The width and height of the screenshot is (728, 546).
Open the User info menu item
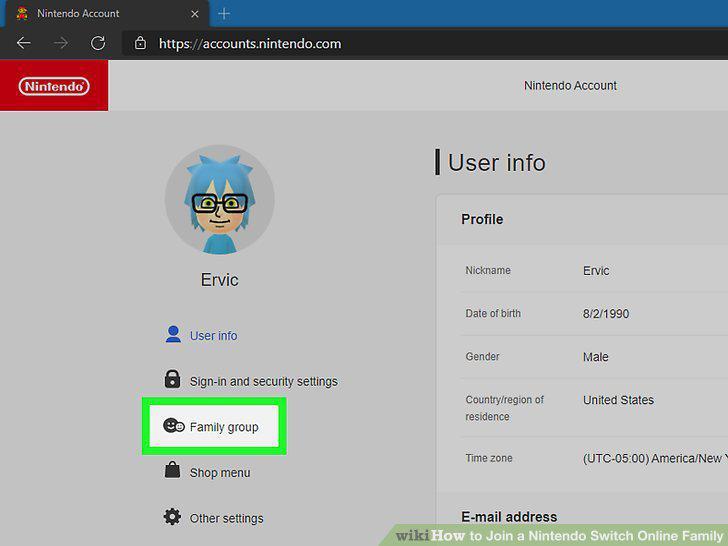pos(214,335)
